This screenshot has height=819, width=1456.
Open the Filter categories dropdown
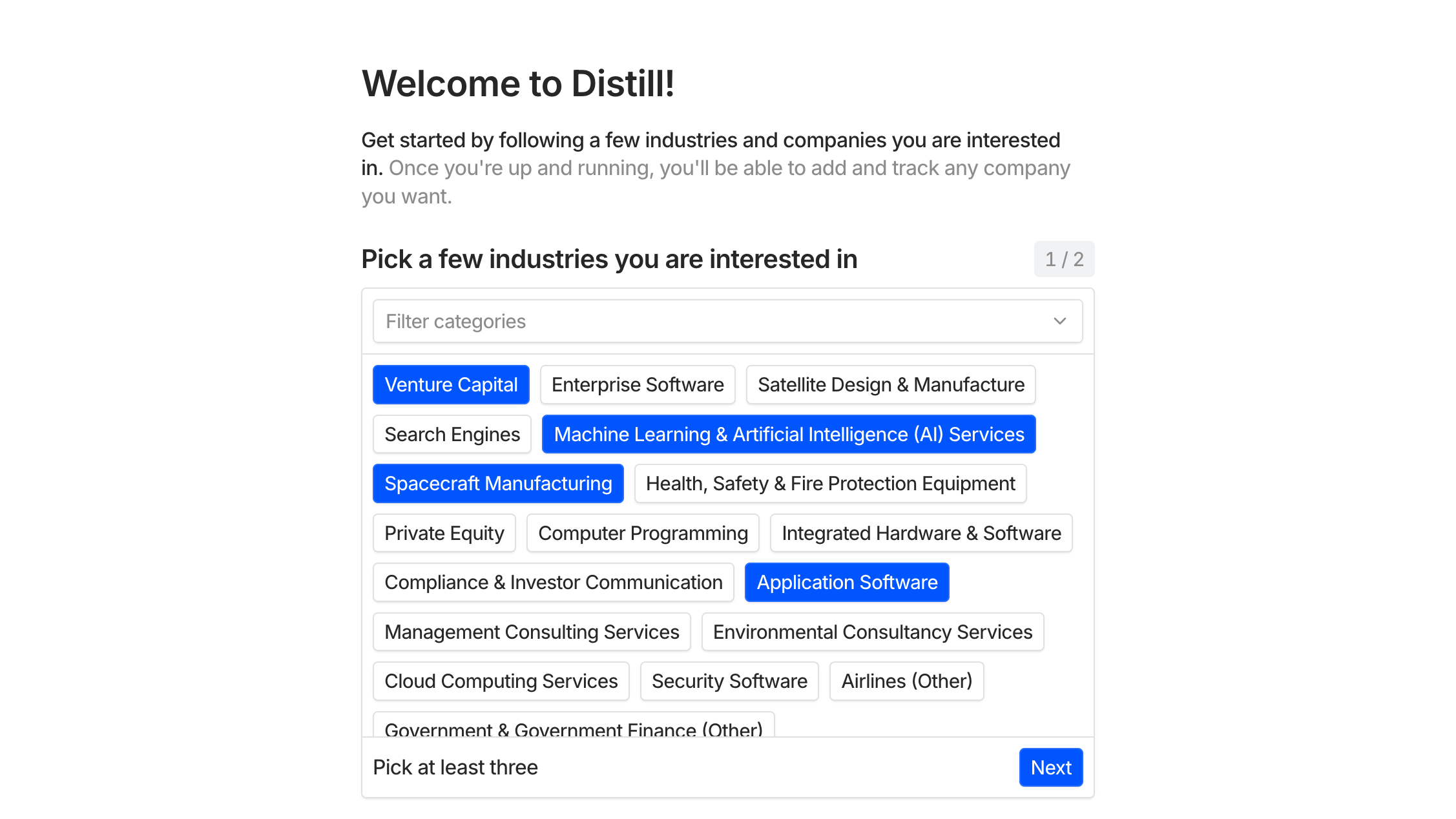(1058, 321)
